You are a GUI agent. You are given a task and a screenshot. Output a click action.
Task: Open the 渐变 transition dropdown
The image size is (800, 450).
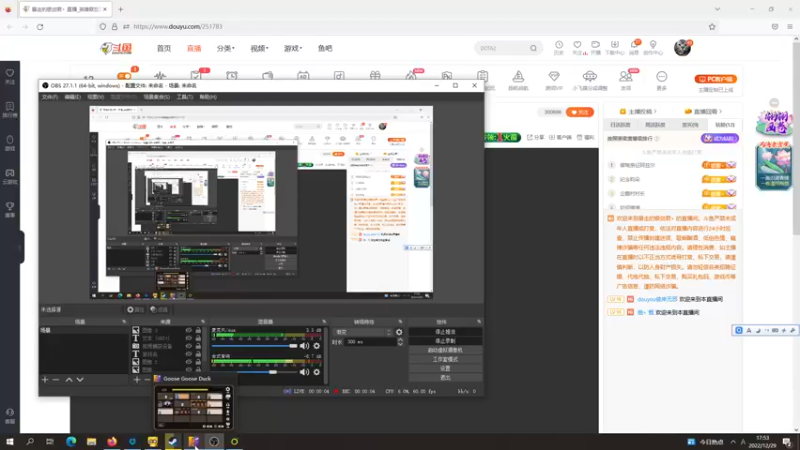(363, 332)
